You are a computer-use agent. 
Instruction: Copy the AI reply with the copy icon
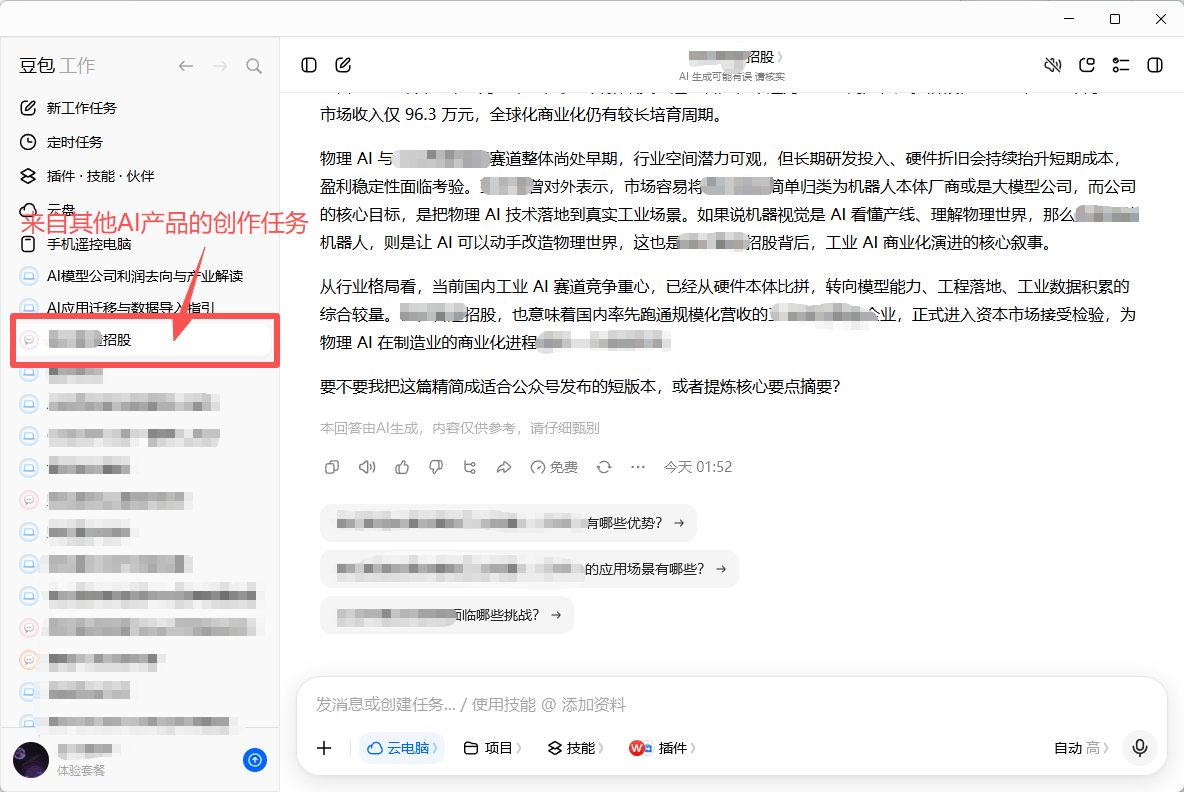(x=331, y=467)
